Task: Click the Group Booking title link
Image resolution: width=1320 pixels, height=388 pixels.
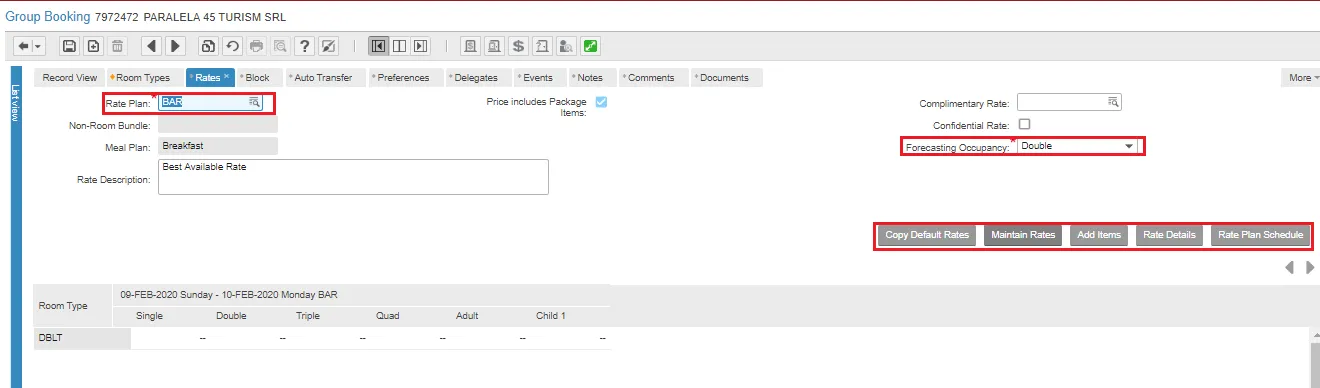Action: (48, 17)
